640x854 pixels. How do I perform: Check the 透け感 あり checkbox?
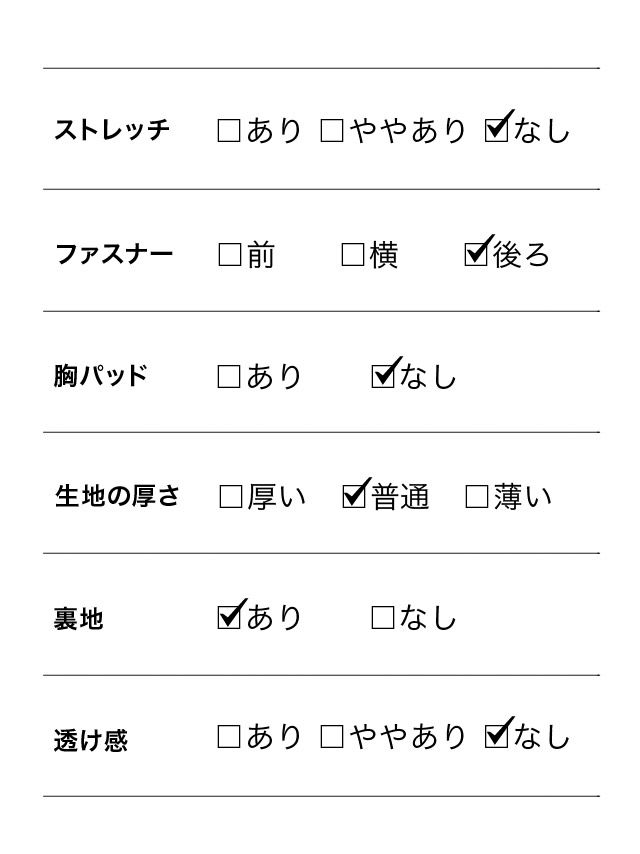229,738
